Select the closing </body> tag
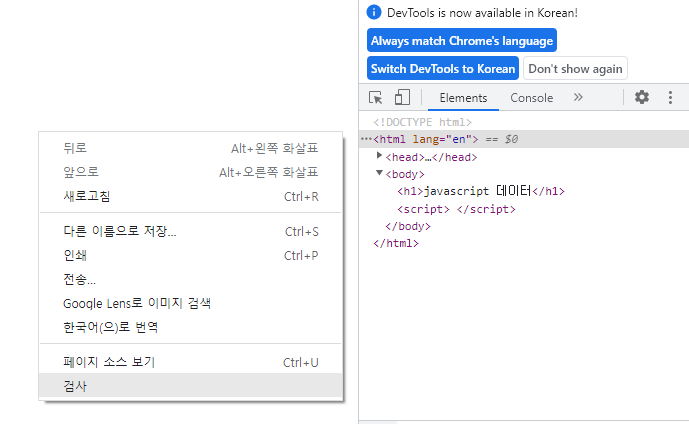Screen dimensions: 689x424 click(408, 226)
